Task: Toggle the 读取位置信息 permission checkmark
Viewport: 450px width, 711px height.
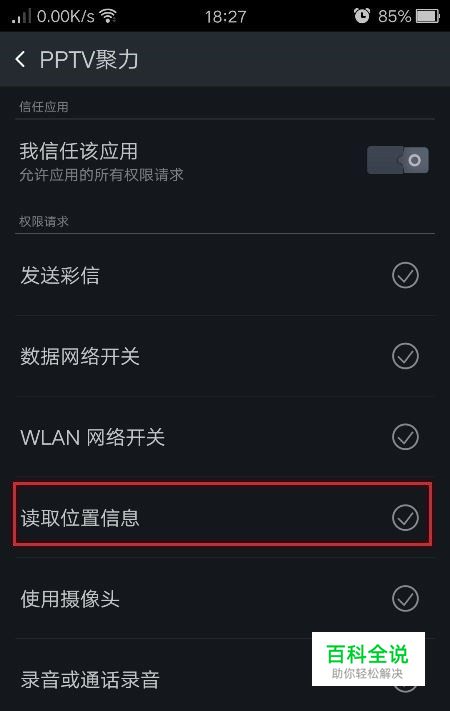Action: point(405,517)
